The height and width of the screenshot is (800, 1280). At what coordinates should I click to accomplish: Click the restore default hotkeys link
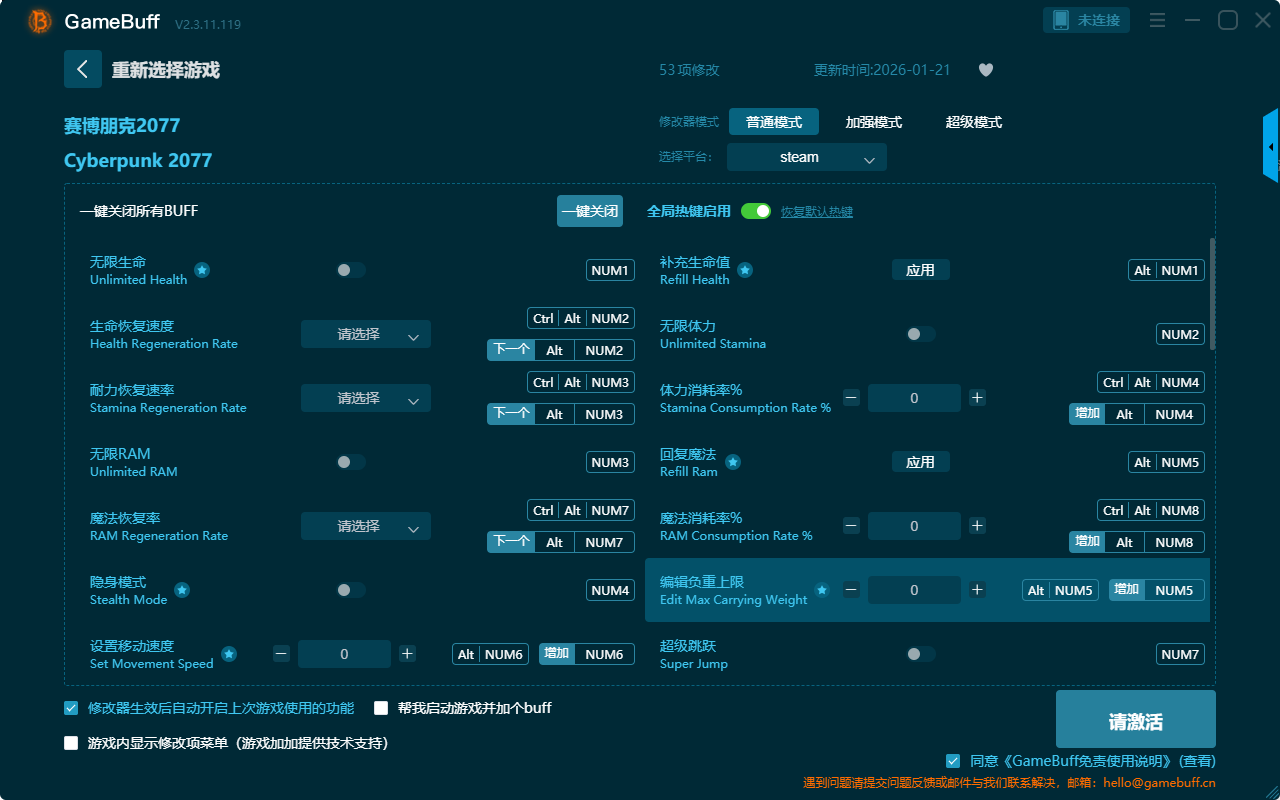click(x=816, y=212)
